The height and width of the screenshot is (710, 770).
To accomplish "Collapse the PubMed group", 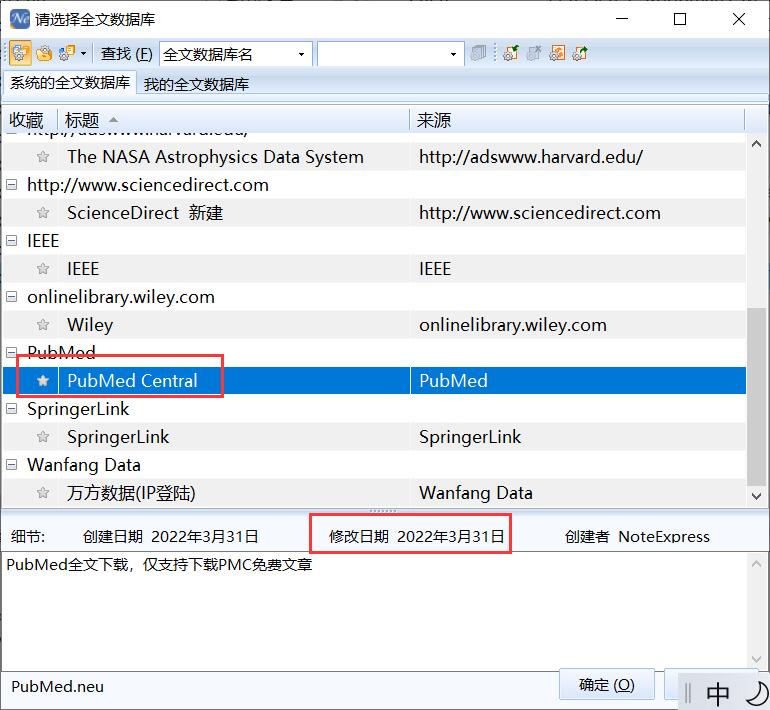I will (11, 353).
